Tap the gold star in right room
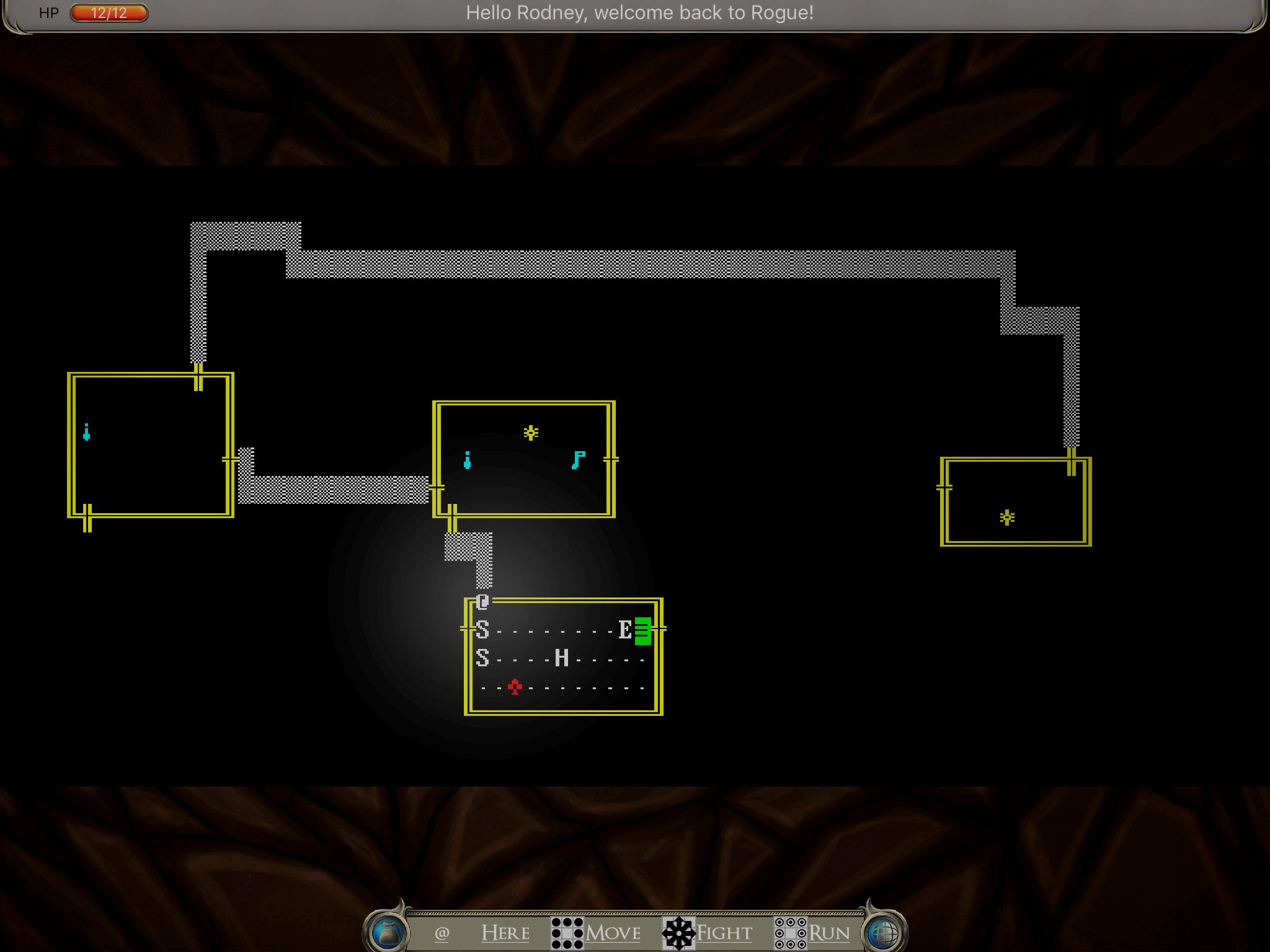This screenshot has width=1270, height=952. (1007, 517)
